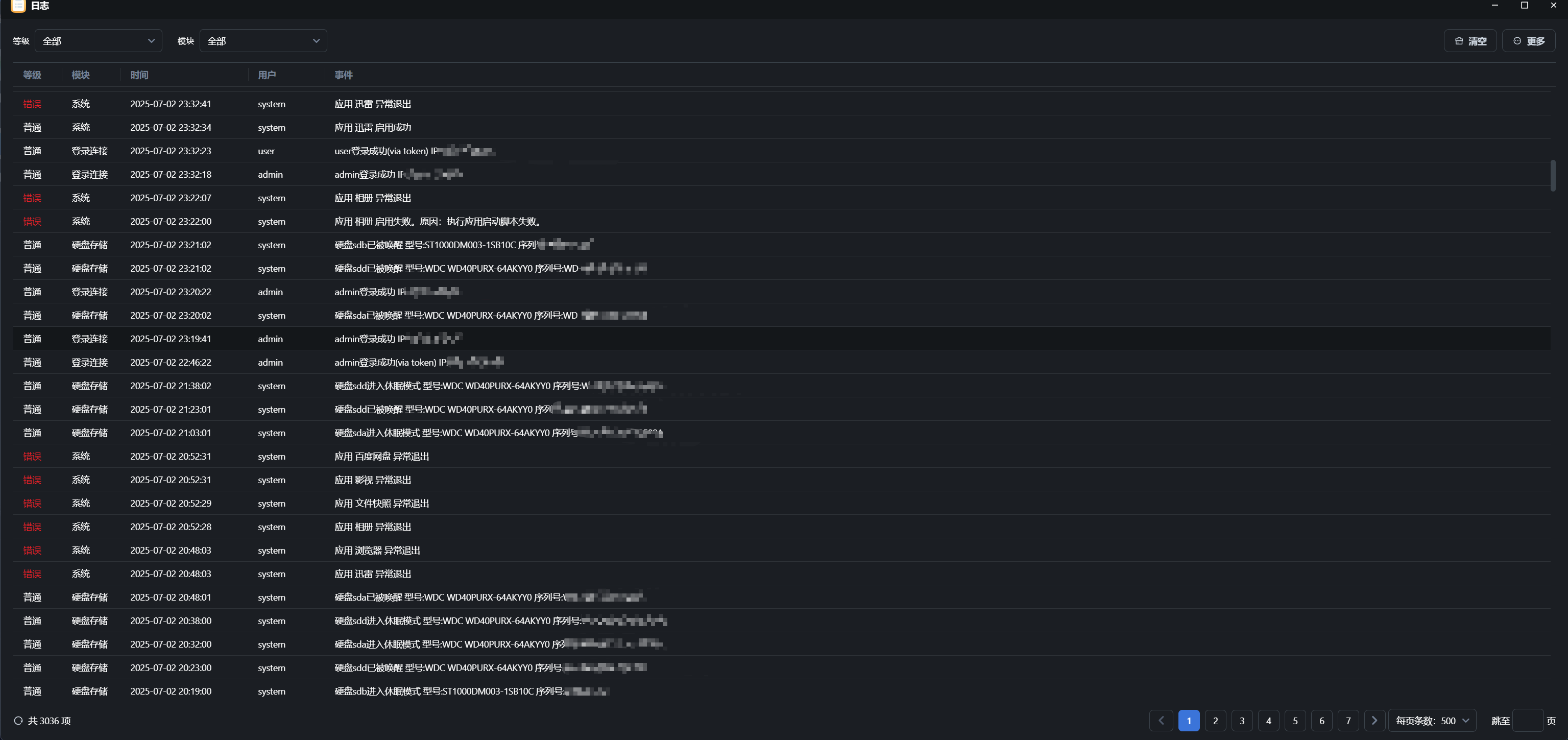Screen dimensions: 1568x740
Task: Click the 跳至 page number input field
Action: (1528, 721)
